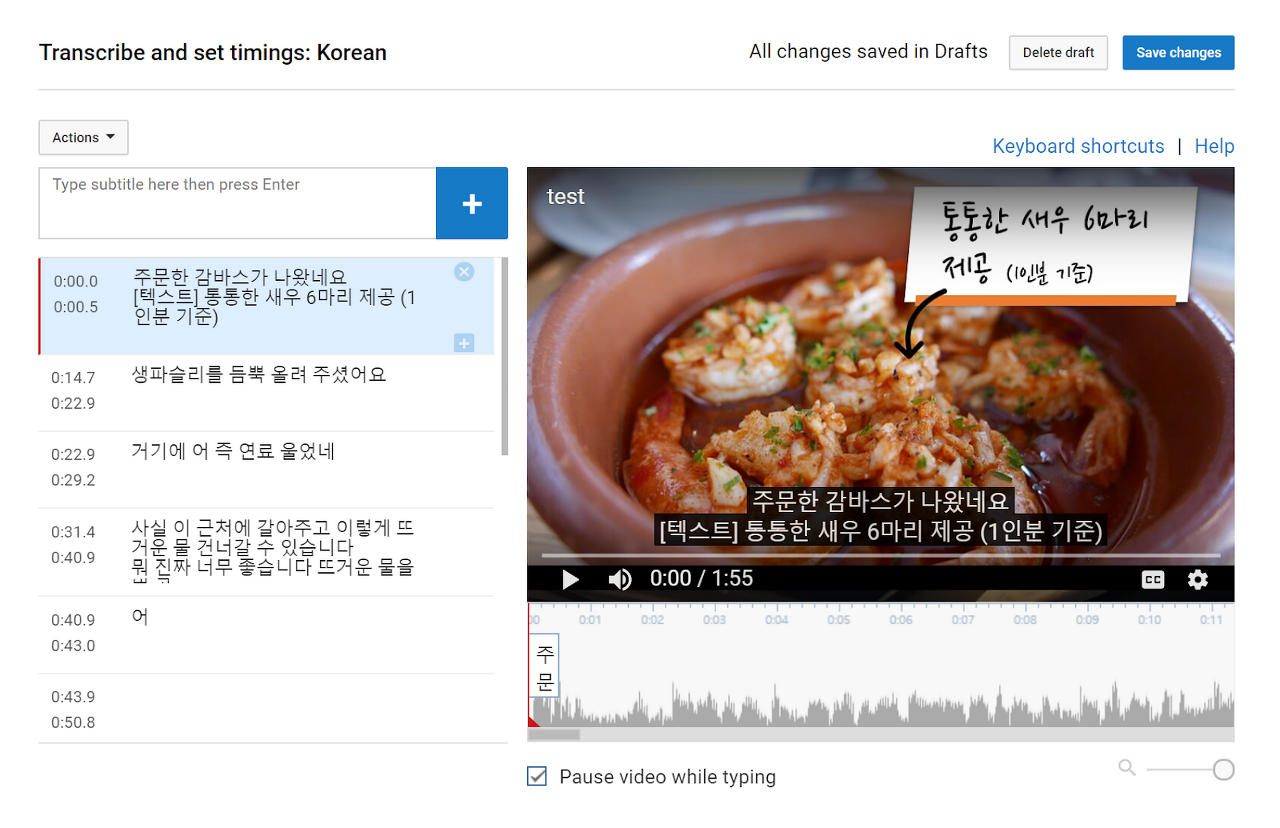This screenshot has width=1280, height=828.
Task: Select subtitle '거기에 어 즉 연료 울었네'
Action: 266,470
